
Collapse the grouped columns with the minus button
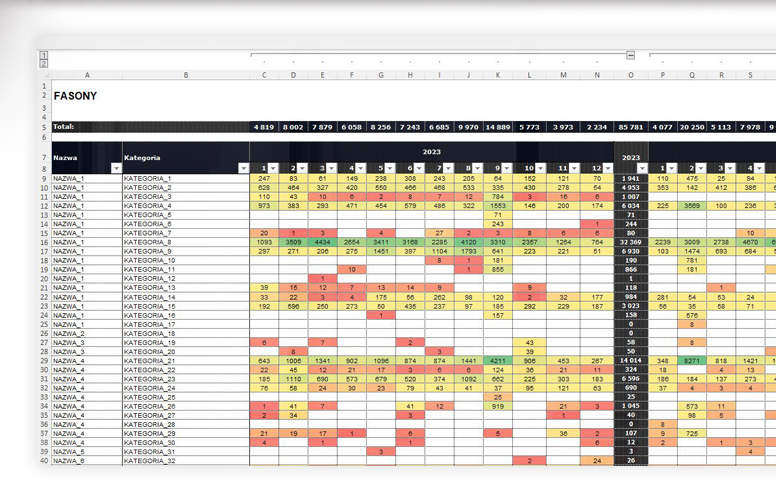click(631, 55)
